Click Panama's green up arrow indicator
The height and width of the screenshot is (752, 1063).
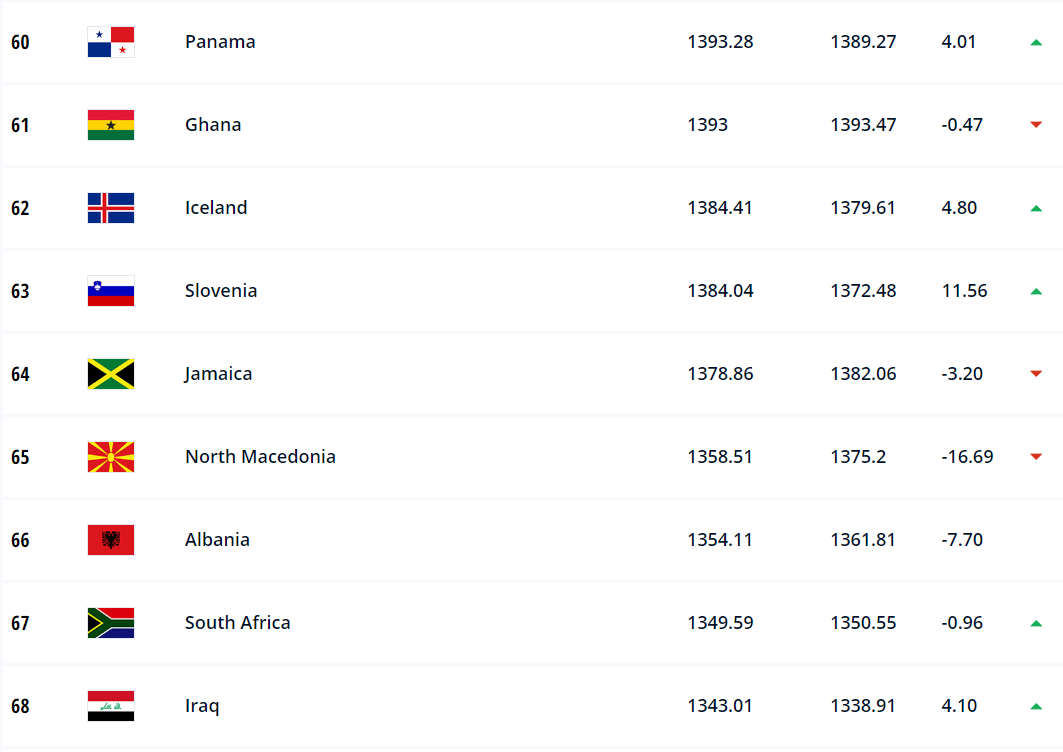(1036, 43)
